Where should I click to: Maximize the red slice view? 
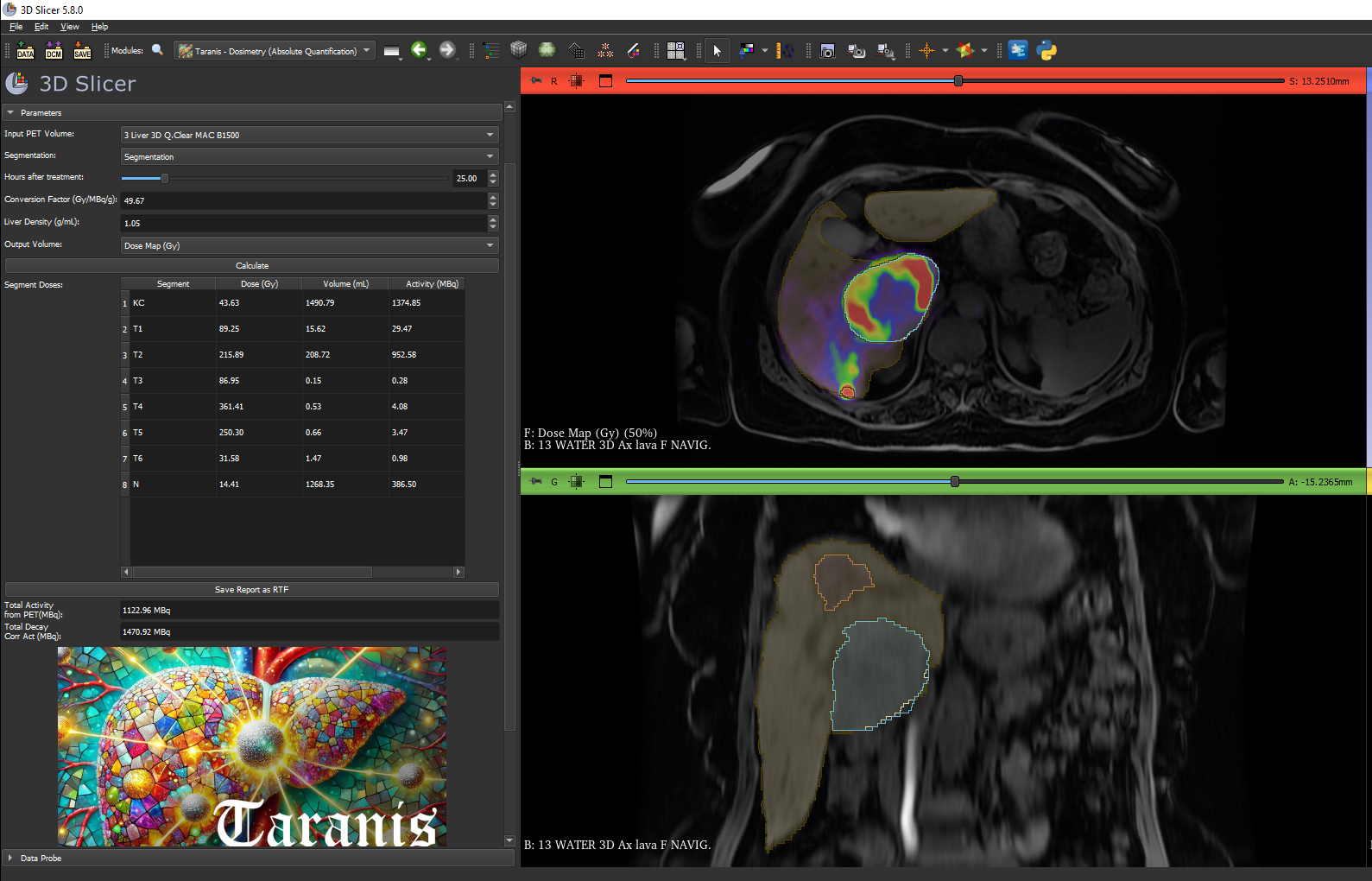coord(605,81)
